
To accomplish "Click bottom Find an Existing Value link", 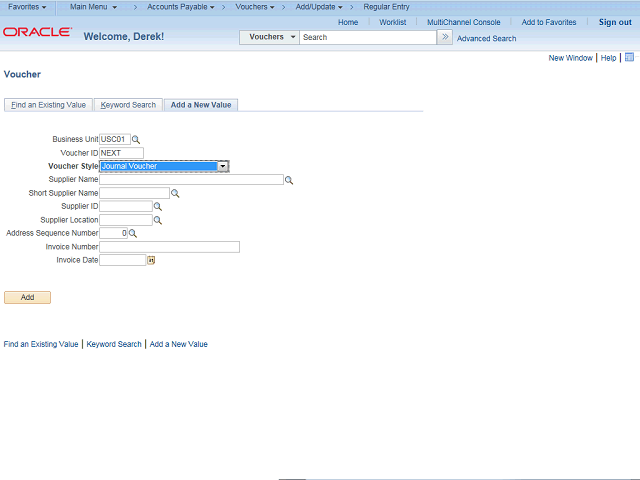I will click(x=41, y=344).
